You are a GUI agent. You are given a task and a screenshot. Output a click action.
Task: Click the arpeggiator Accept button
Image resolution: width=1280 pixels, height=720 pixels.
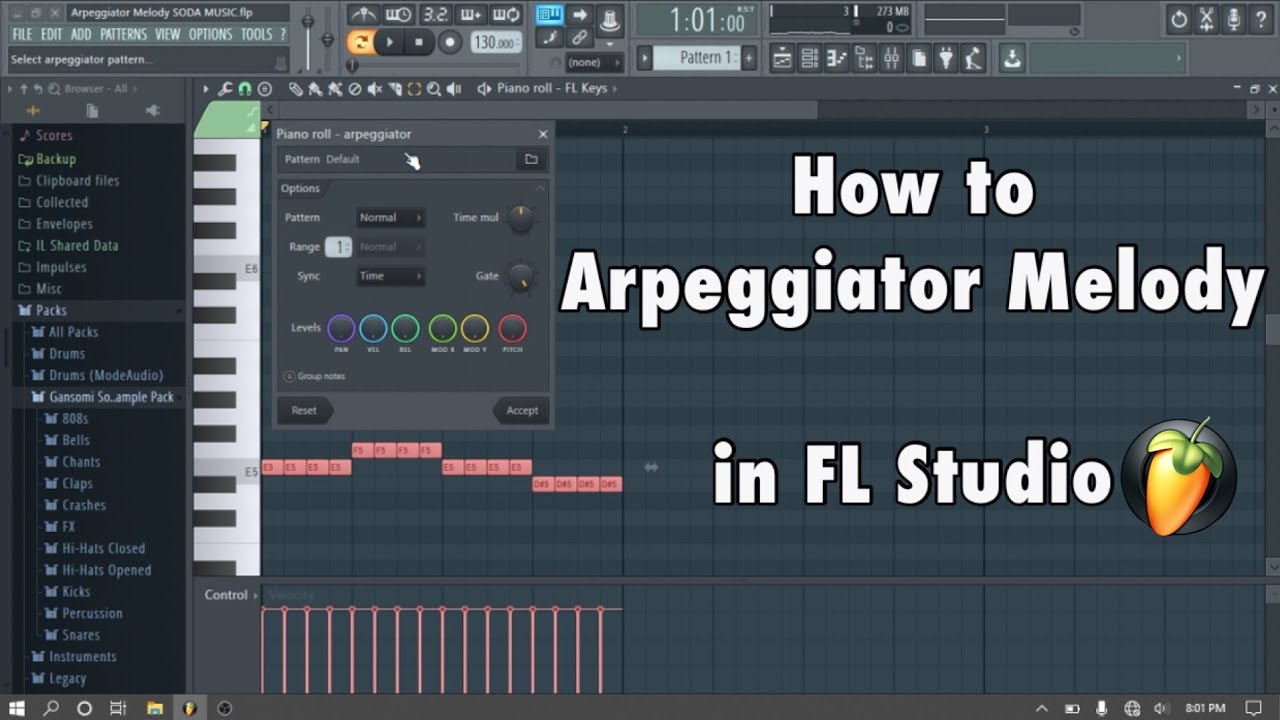pos(521,411)
